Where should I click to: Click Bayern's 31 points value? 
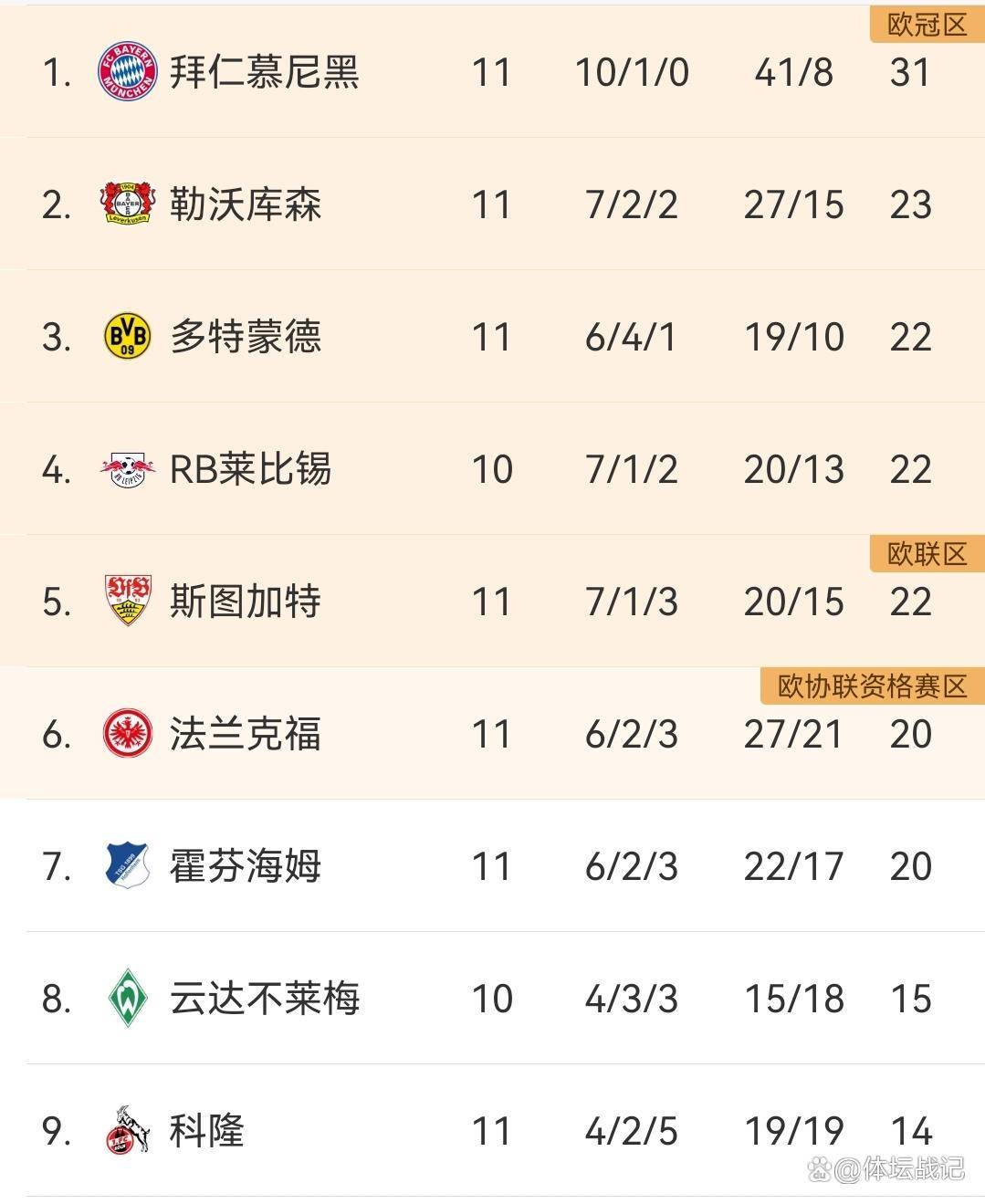[x=910, y=72]
